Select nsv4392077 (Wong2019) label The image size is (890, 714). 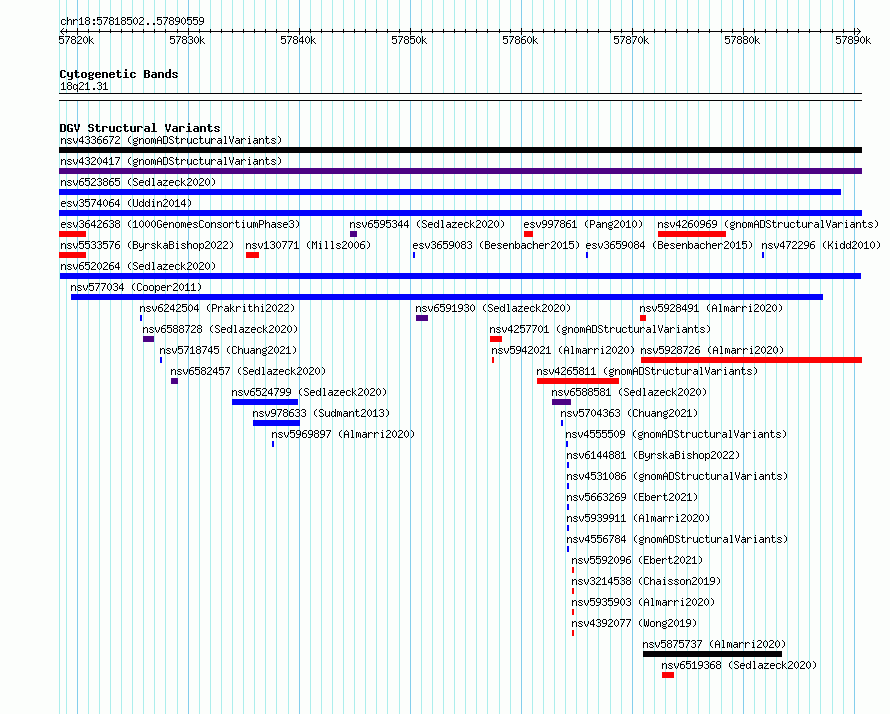click(x=634, y=623)
